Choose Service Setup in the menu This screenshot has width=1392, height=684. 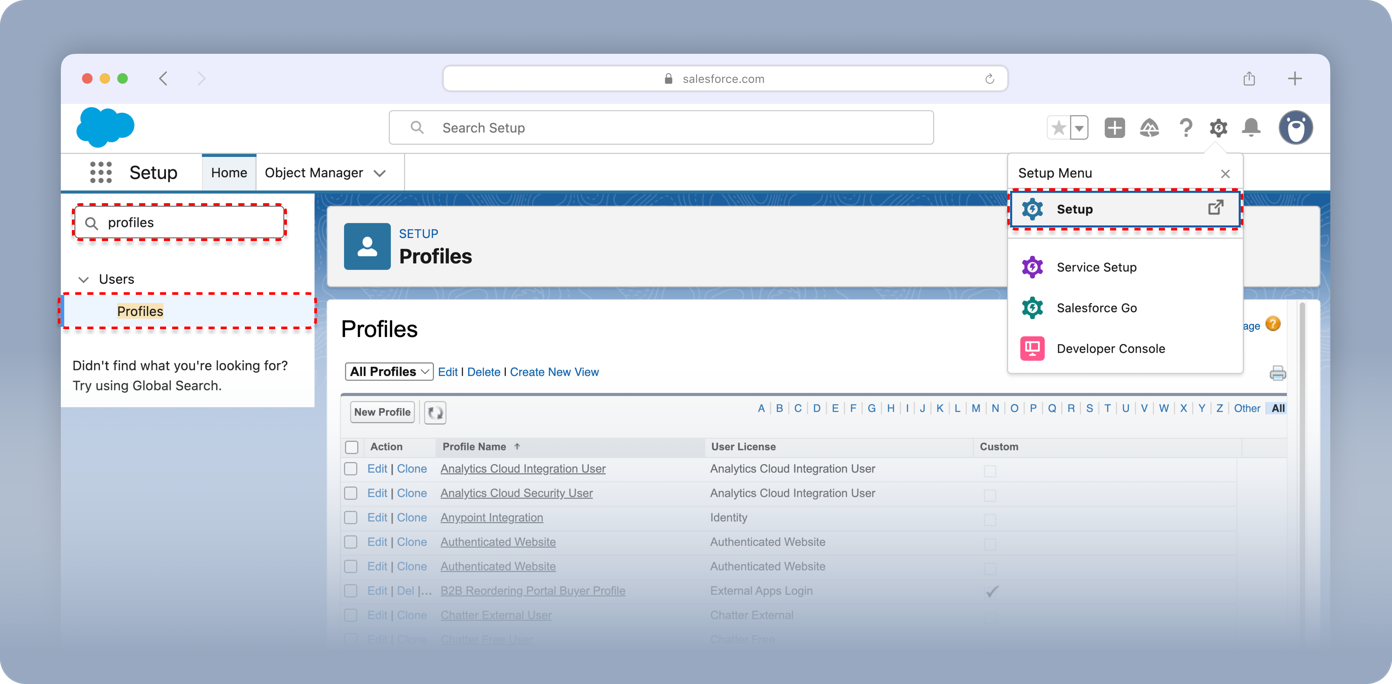tap(1096, 267)
